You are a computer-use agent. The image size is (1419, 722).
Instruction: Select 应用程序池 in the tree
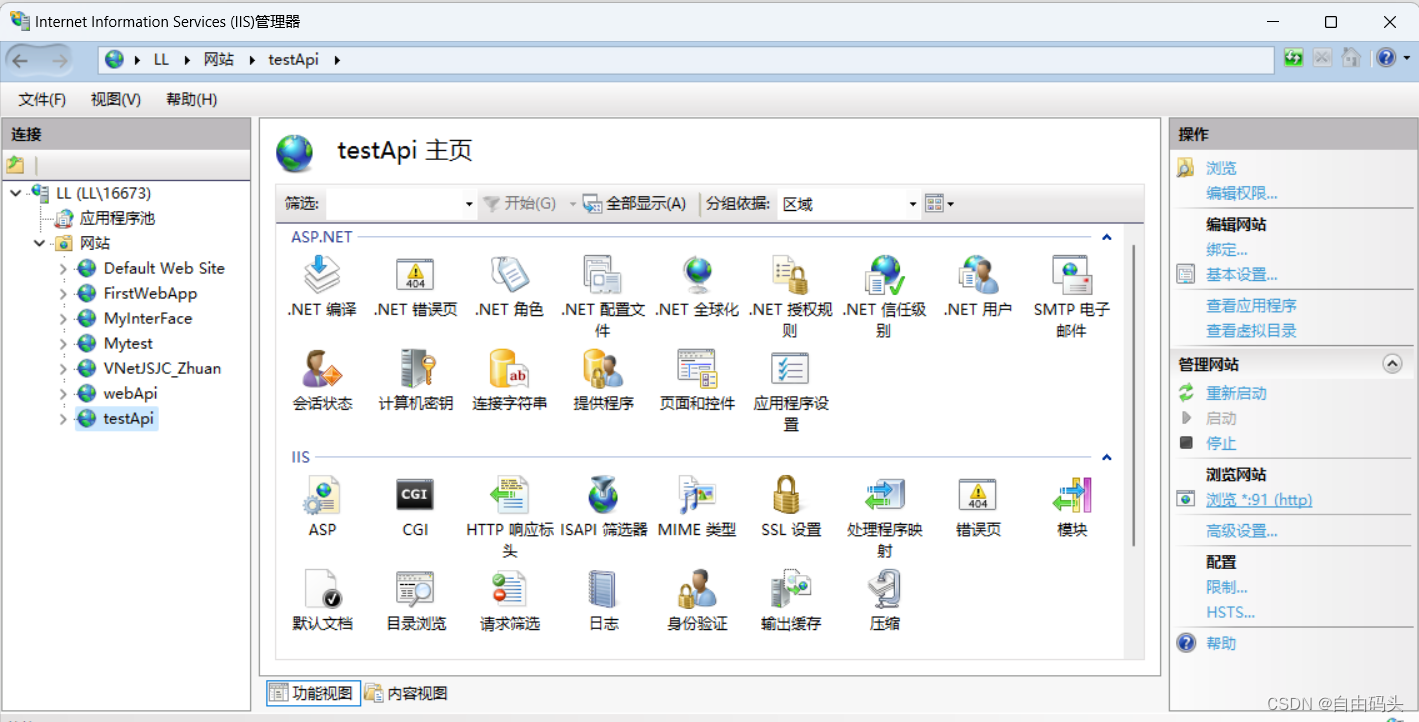[117, 218]
